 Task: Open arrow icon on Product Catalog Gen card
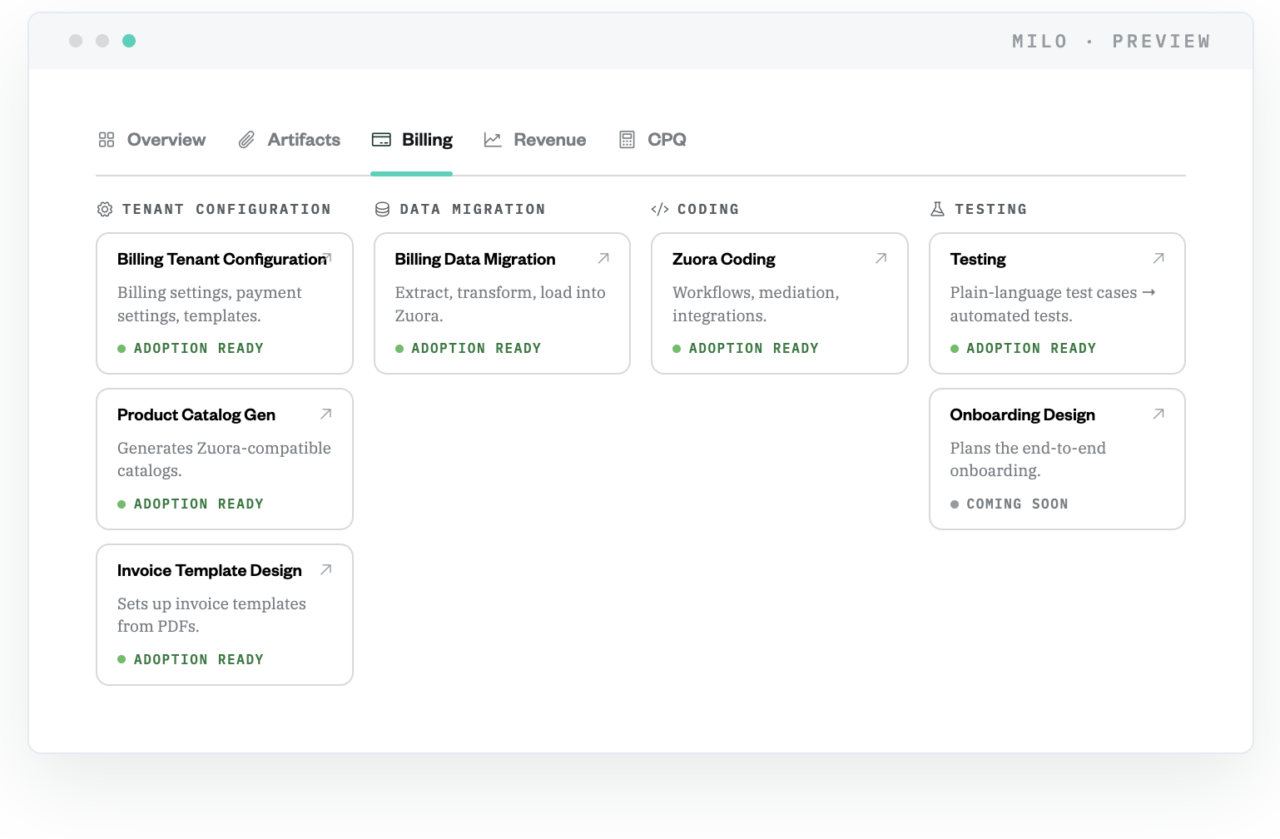(326, 414)
